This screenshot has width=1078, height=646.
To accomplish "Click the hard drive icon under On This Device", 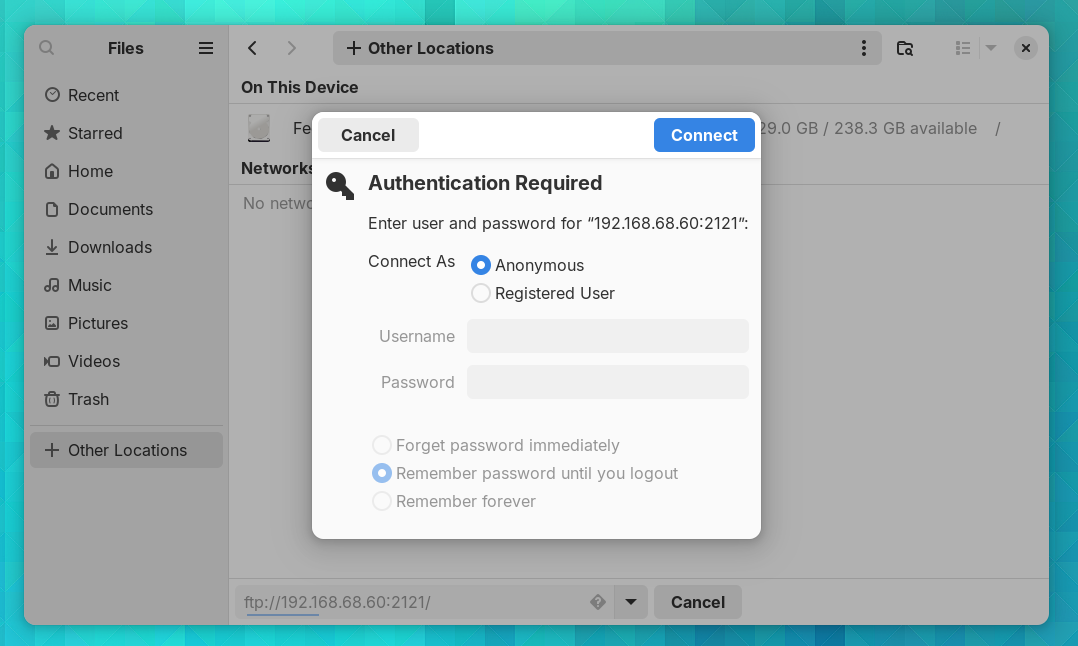I will point(258,129).
